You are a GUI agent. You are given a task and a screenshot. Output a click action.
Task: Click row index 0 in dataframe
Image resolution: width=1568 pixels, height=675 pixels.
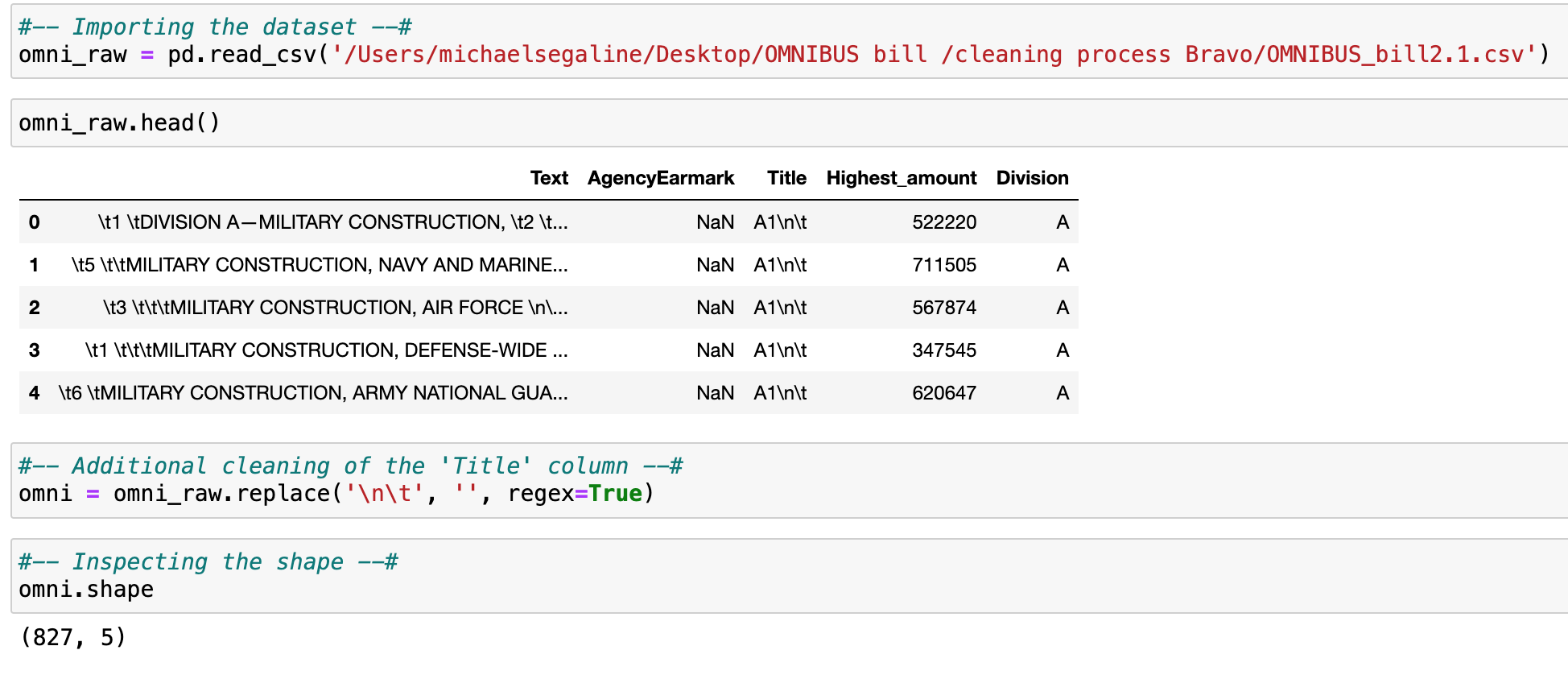[34, 222]
